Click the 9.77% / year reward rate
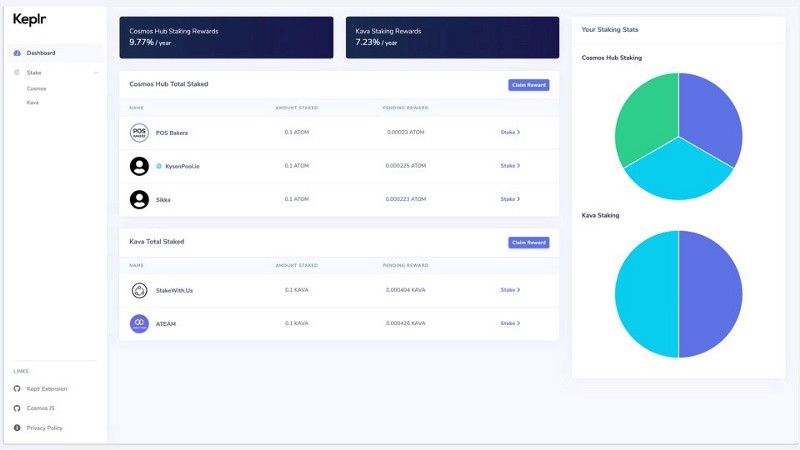800x450 pixels. tap(150, 42)
